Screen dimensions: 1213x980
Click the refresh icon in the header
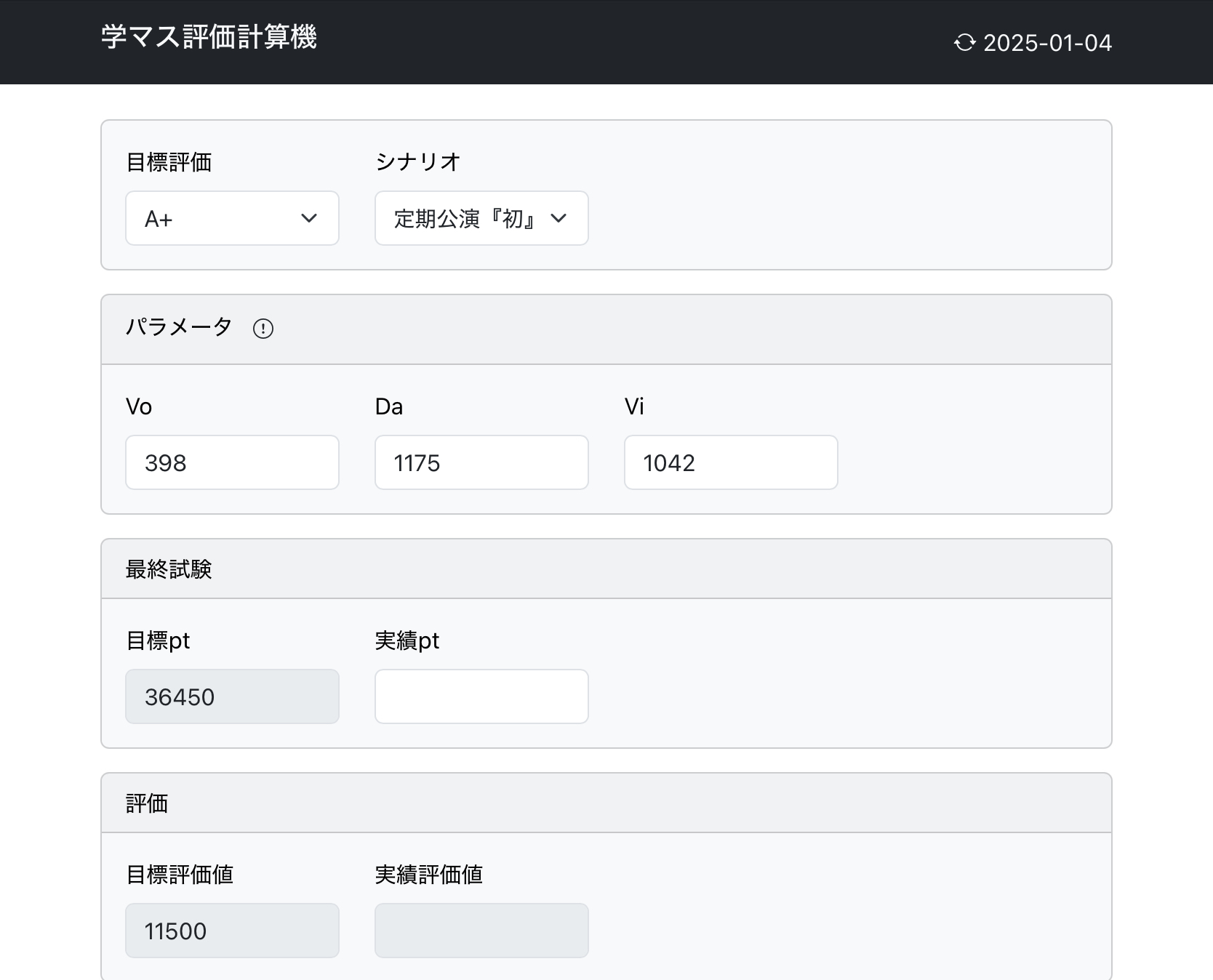coord(964,43)
